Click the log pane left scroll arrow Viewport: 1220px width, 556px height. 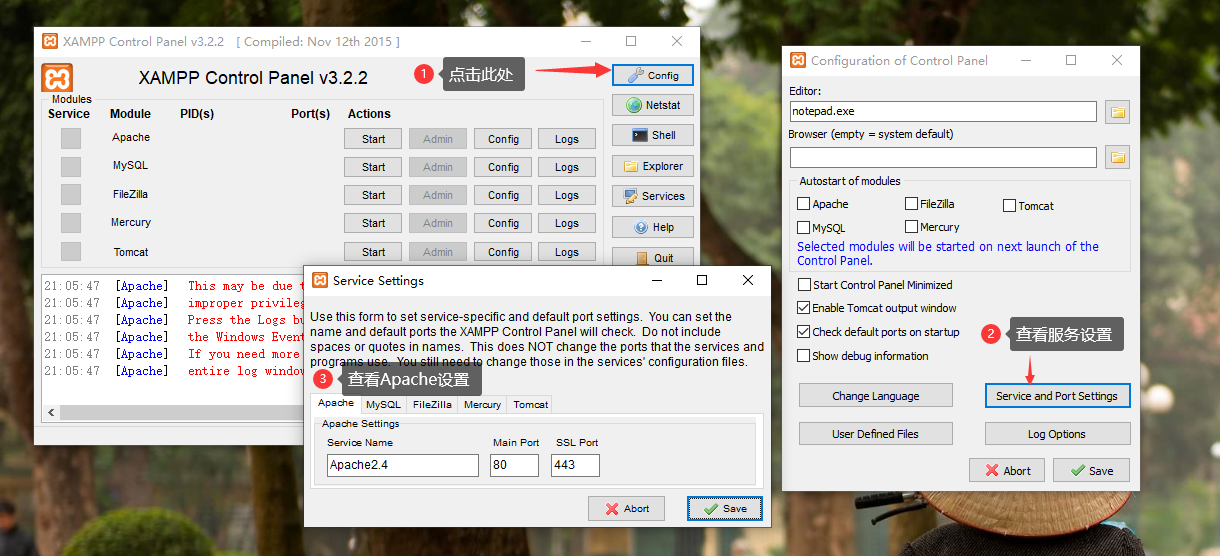pyautogui.click(x=51, y=411)
